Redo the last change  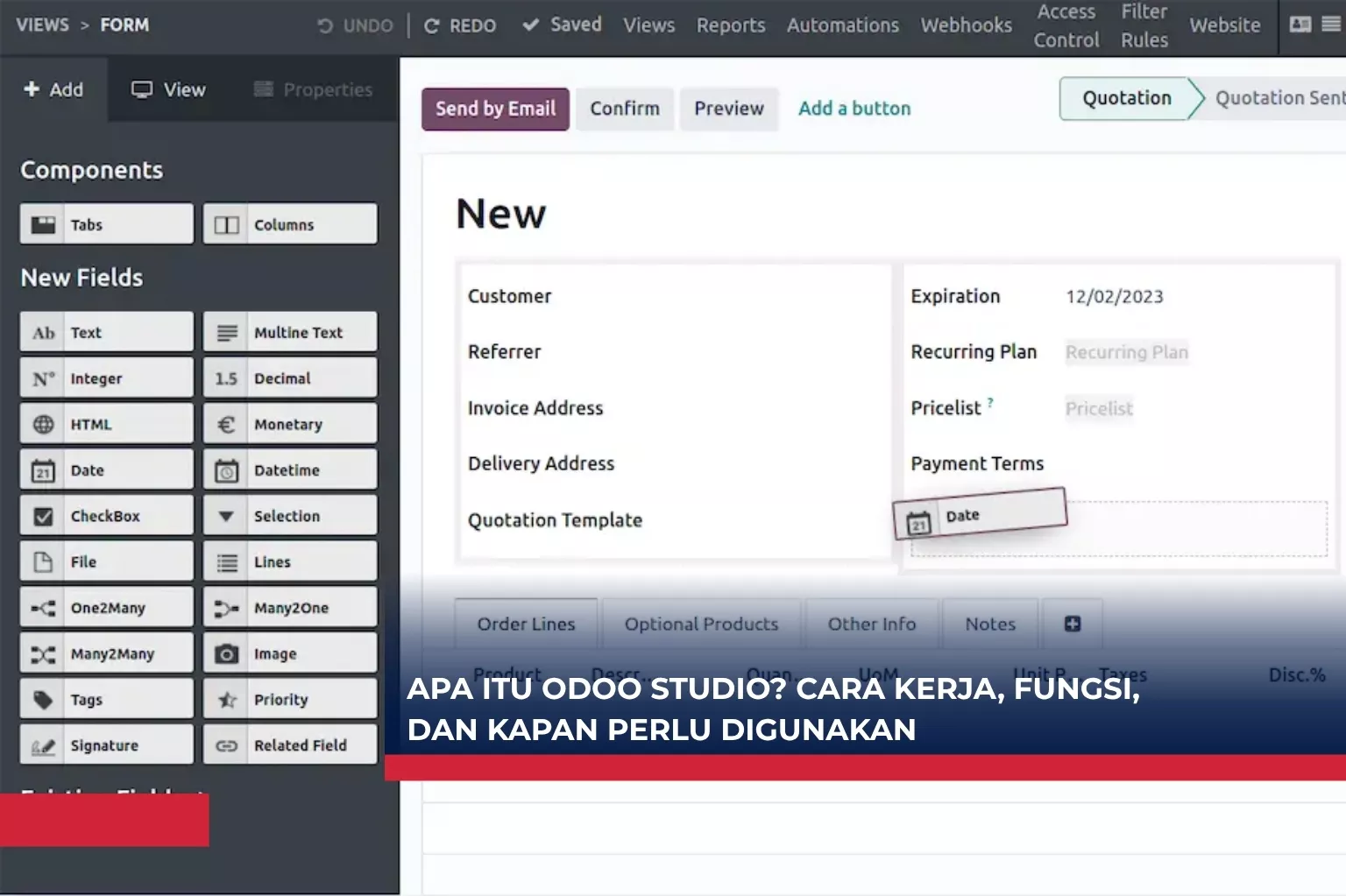[x=460, y=25]
